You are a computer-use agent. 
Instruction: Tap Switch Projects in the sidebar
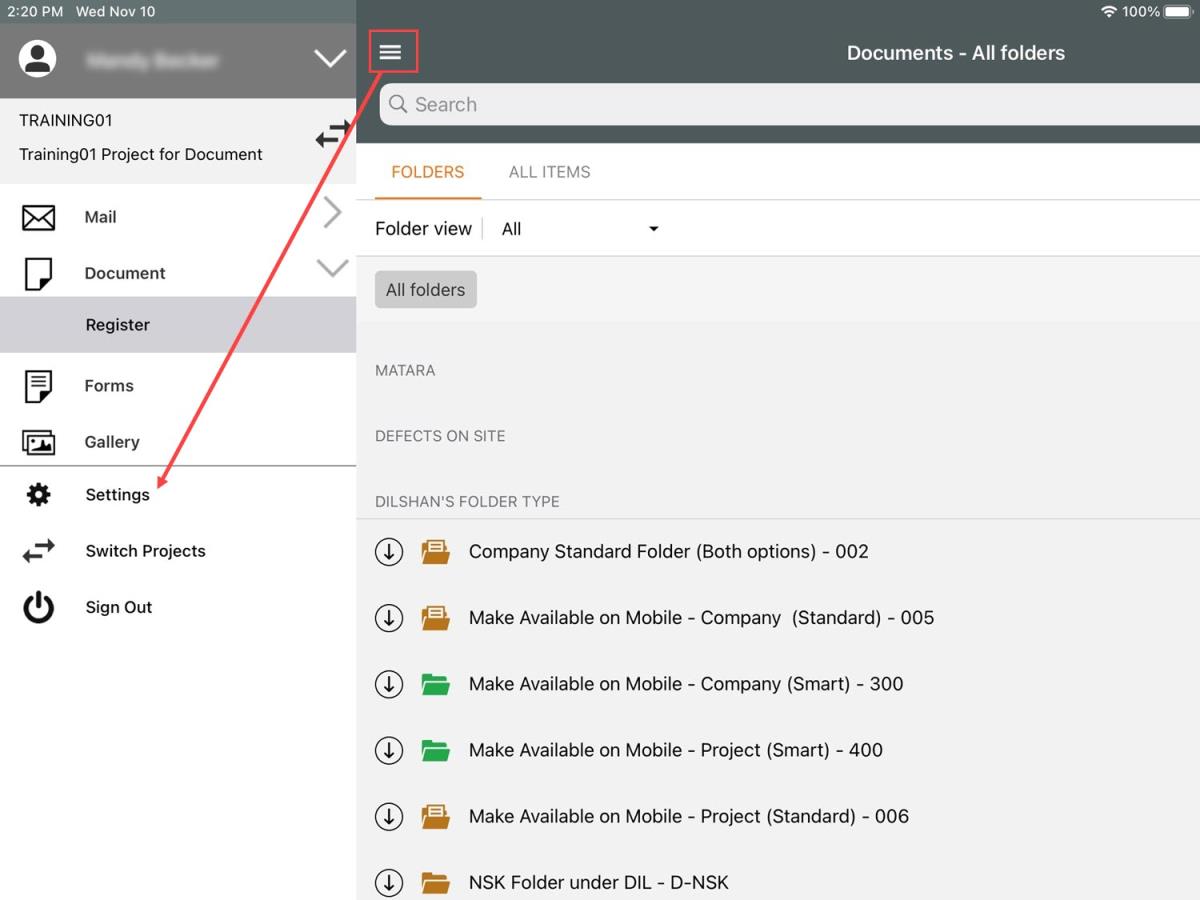point(145,551)
